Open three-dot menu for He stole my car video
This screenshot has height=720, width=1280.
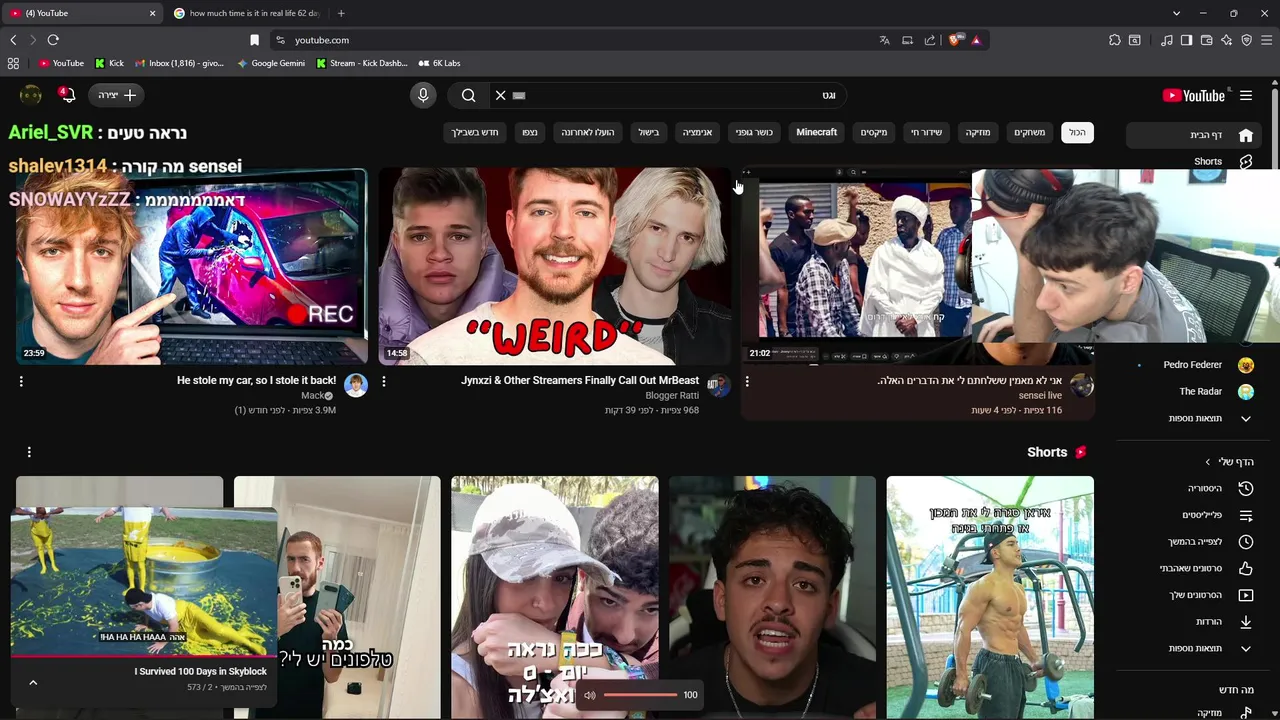tap(21, 381)
